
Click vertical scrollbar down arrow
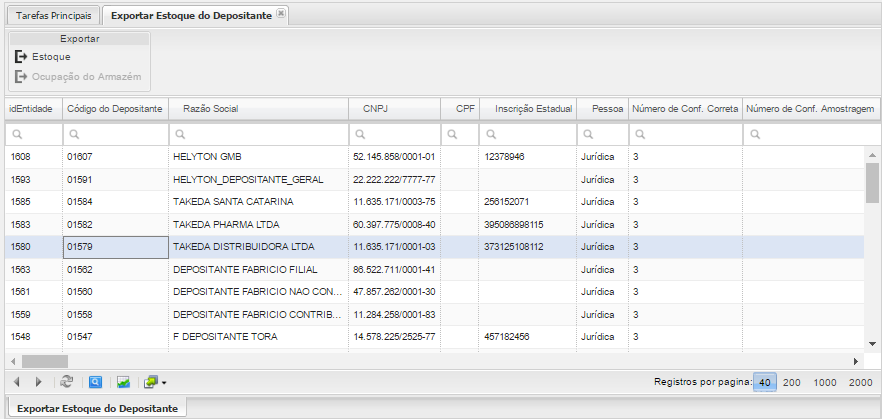pyautogui.click(x=872, y=343)
